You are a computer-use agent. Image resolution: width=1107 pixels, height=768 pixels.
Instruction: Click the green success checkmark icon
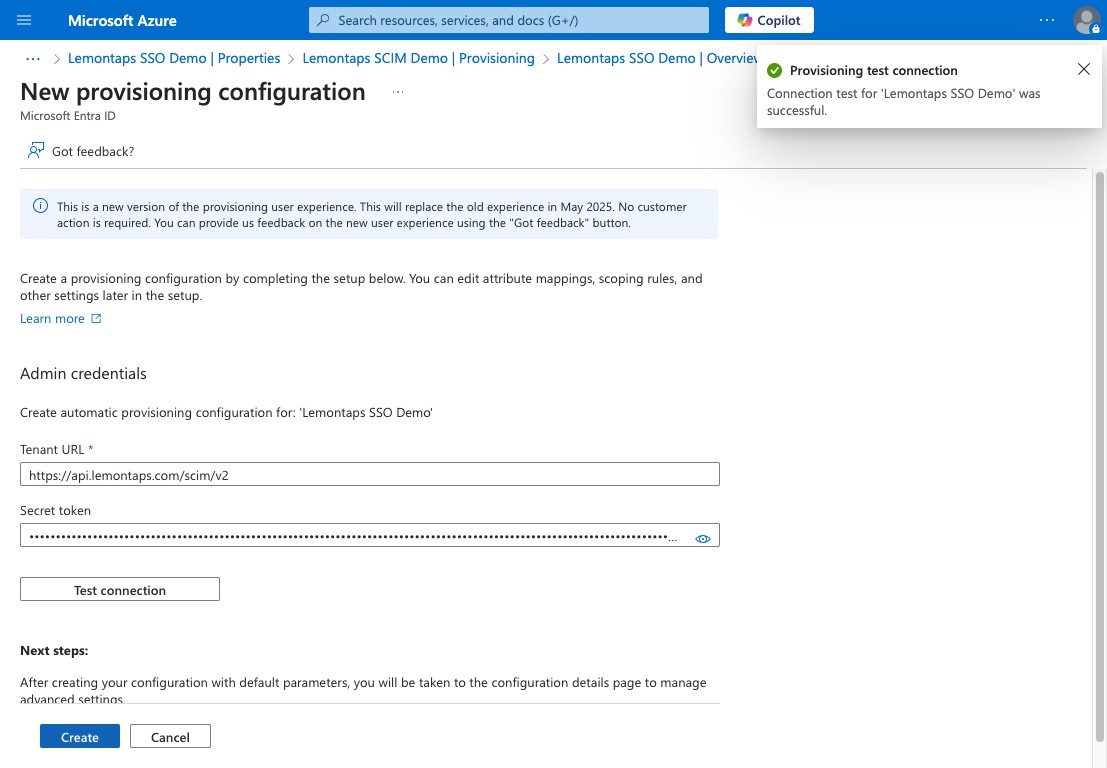pyautogui.click(x=774, y=71)
